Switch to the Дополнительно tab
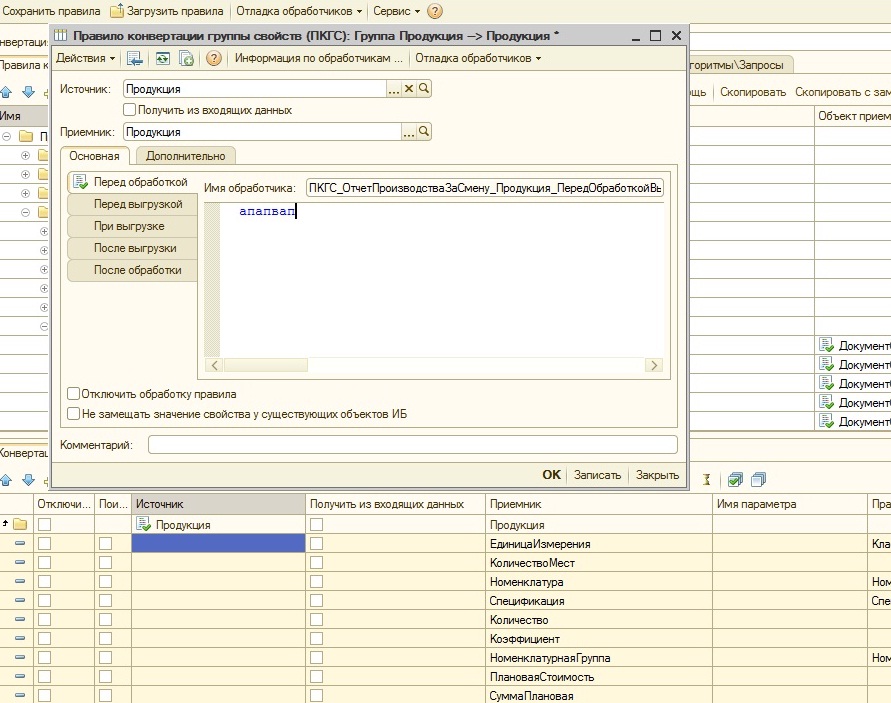The width and height of the screenshot is (891, 703). pos(185,156)
